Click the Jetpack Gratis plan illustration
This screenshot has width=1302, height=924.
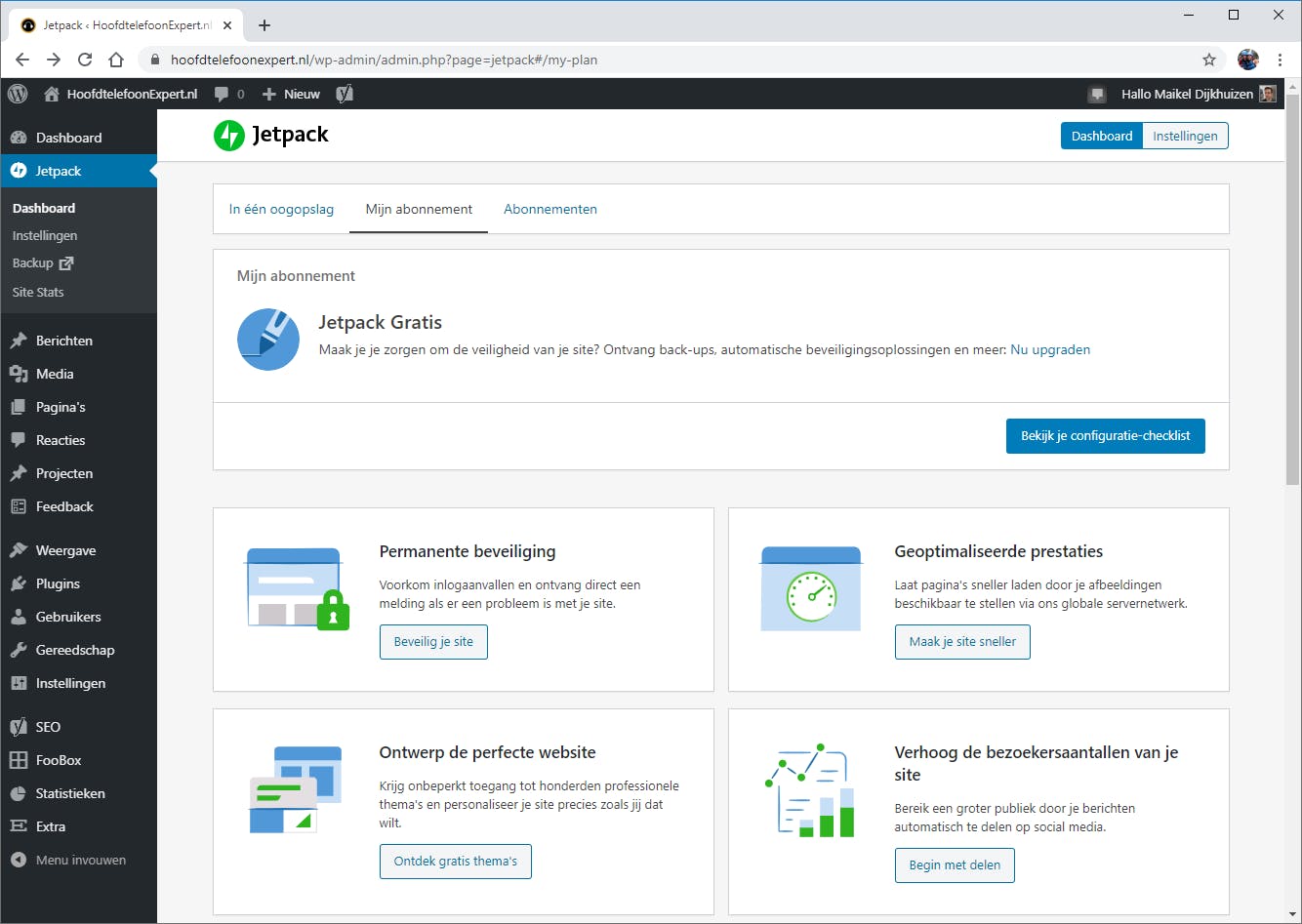(268, 339)
